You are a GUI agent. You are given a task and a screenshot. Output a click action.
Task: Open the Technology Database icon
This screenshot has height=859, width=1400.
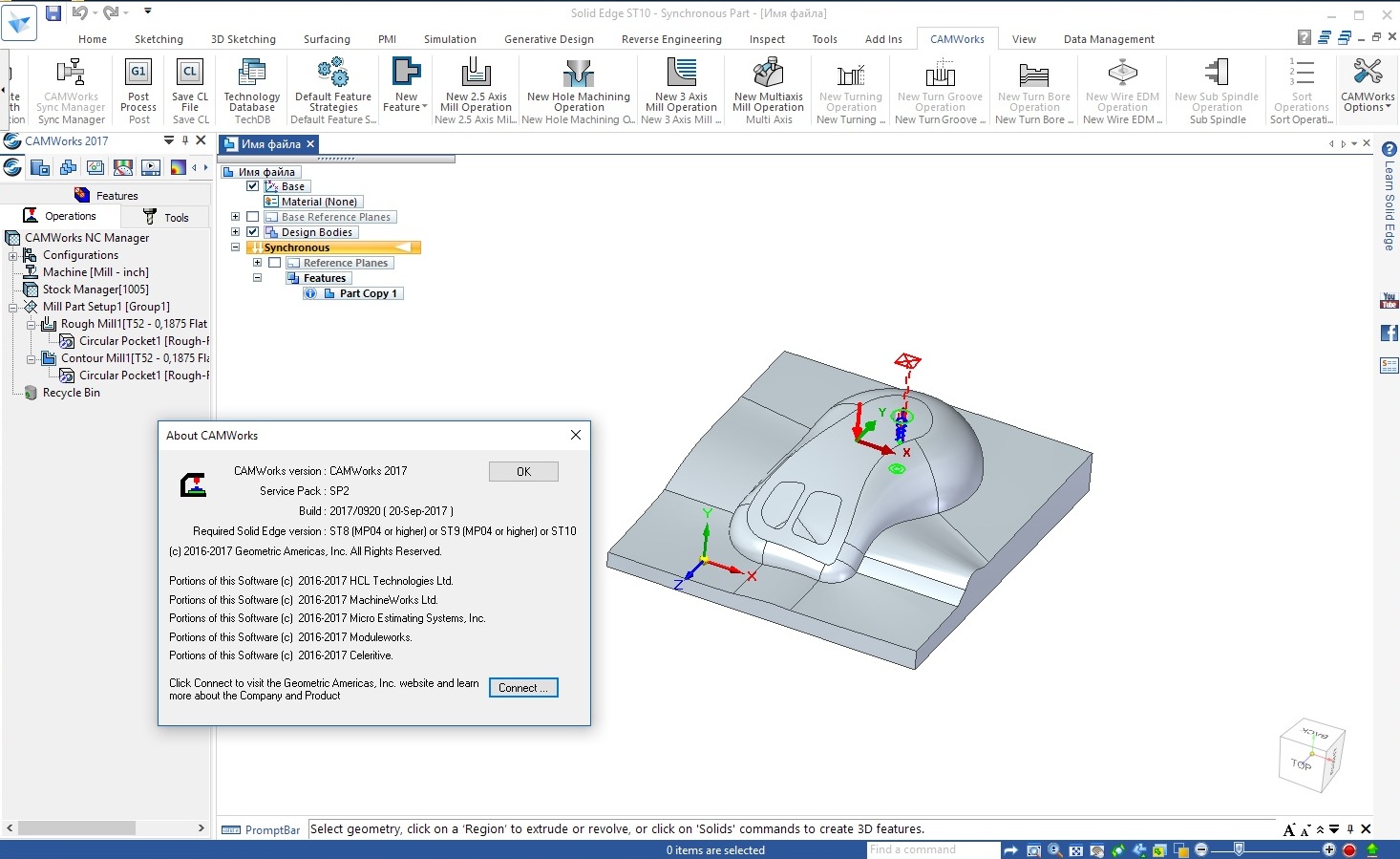click(252, 74)
